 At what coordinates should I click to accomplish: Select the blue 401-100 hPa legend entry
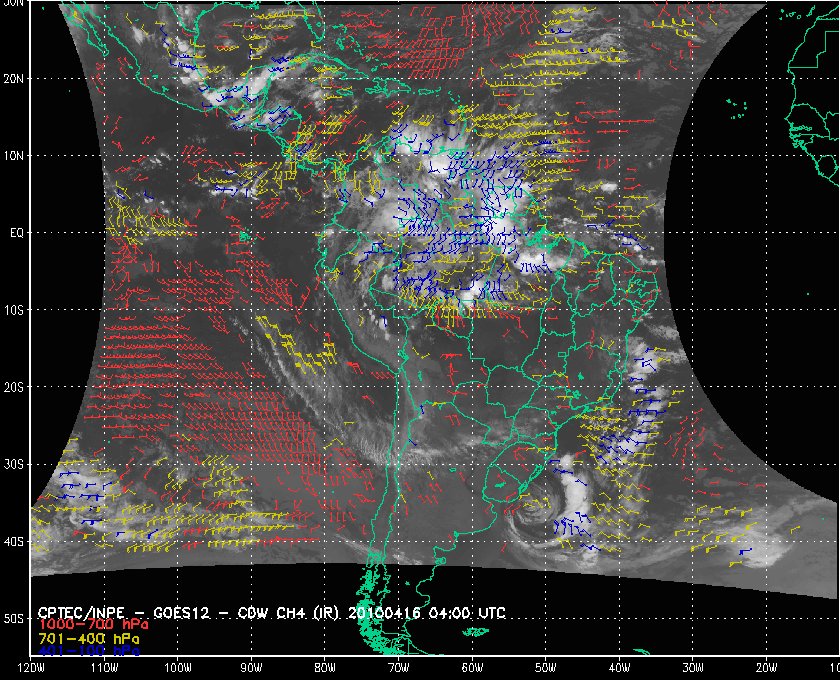[x=89, y=651]
